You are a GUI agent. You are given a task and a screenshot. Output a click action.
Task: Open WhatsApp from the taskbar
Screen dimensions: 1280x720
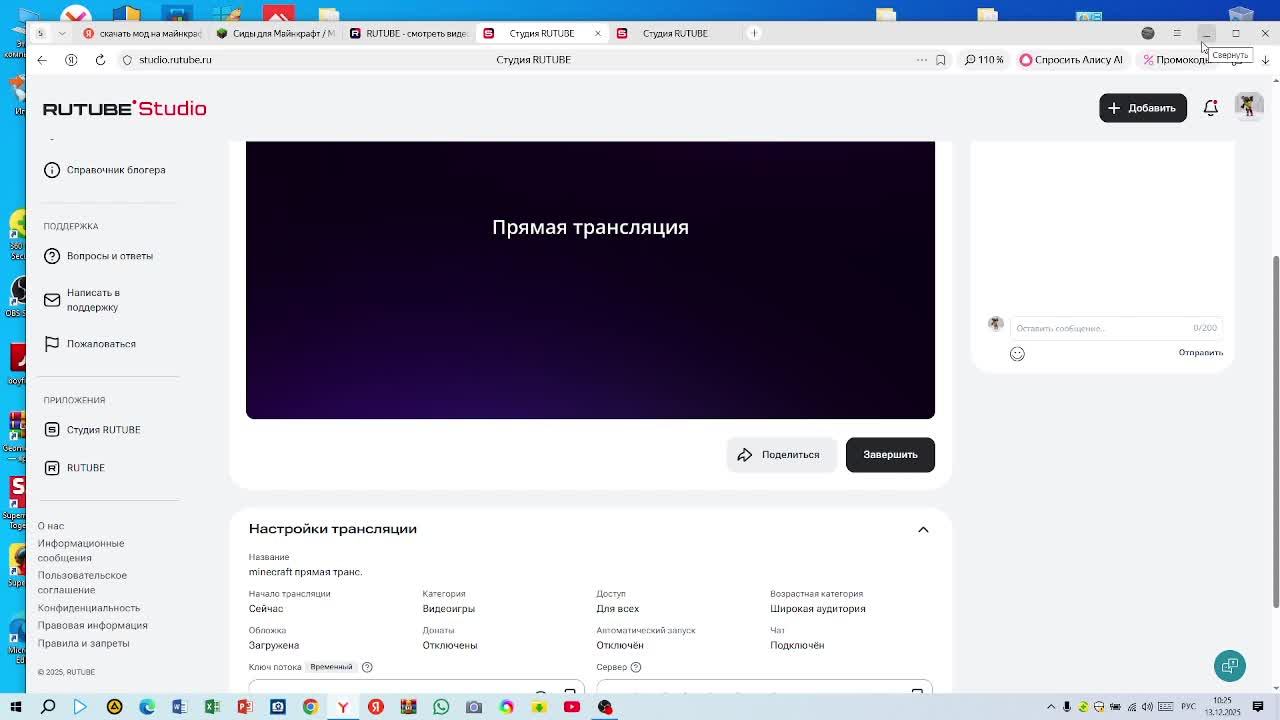(441, 707)
